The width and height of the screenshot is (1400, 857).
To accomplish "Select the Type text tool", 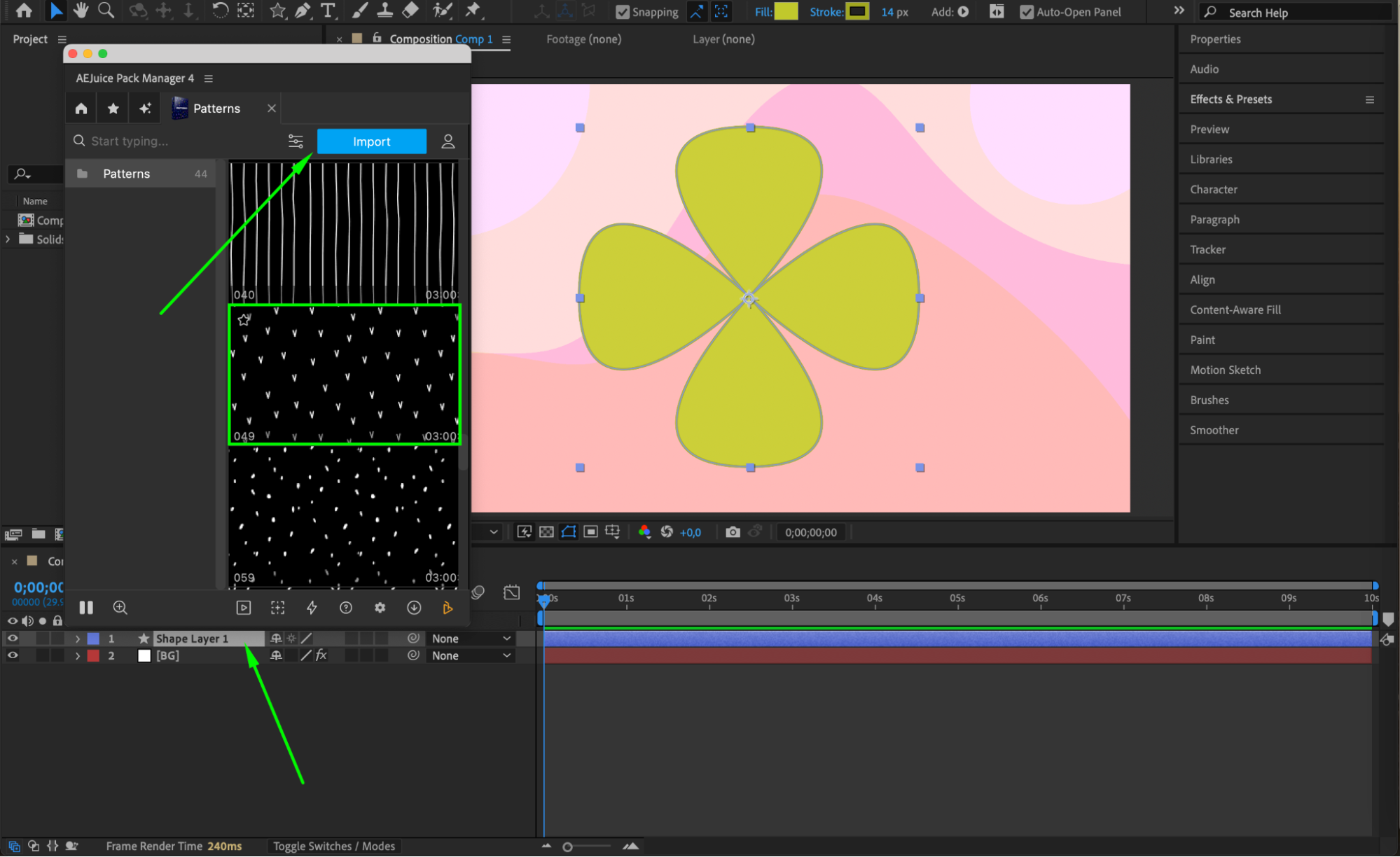I will click(x=327, y=11).
